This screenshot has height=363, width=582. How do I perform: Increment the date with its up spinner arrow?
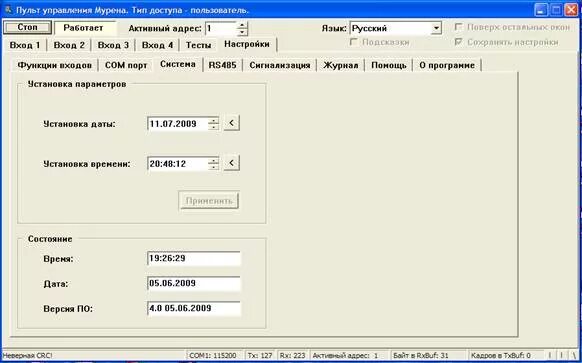click(x=213, y=120)
